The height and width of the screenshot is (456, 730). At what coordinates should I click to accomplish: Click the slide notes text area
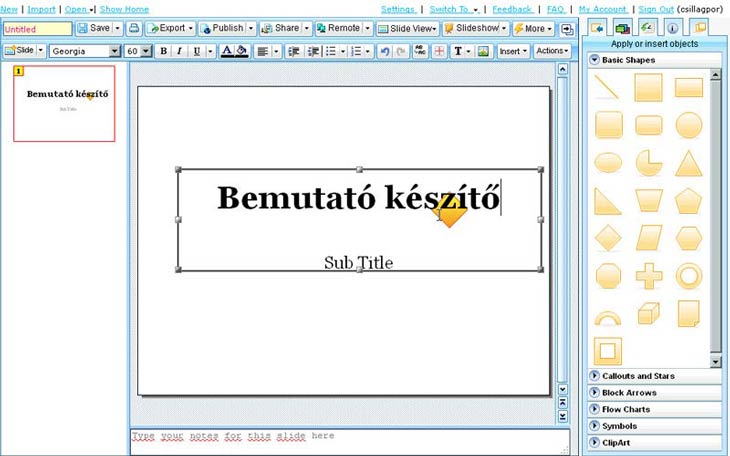(350, 441)
